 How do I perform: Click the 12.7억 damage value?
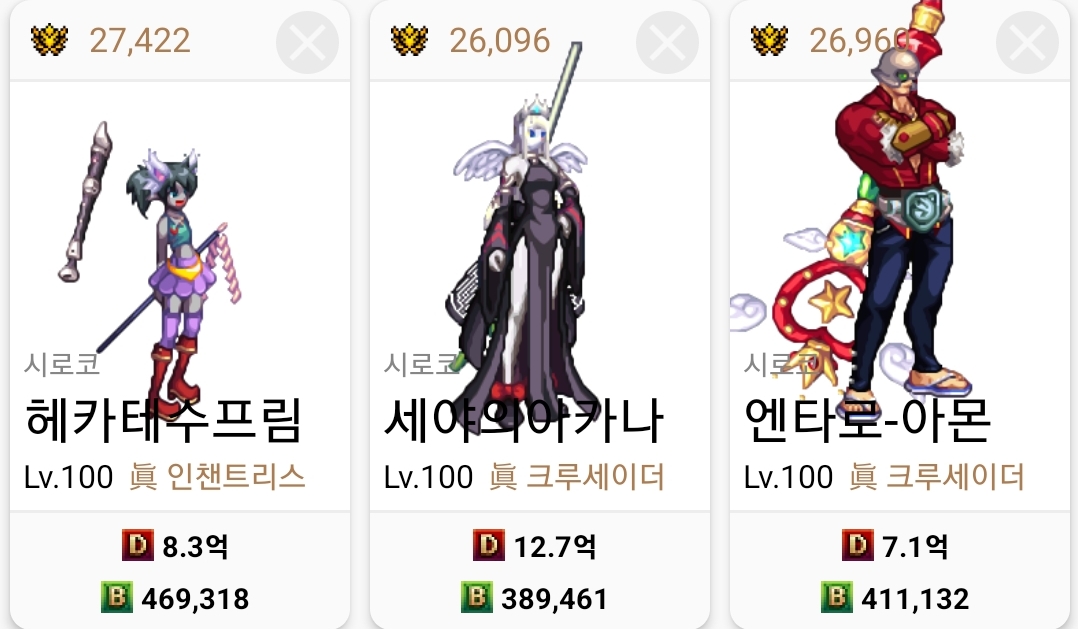[555, 547]
